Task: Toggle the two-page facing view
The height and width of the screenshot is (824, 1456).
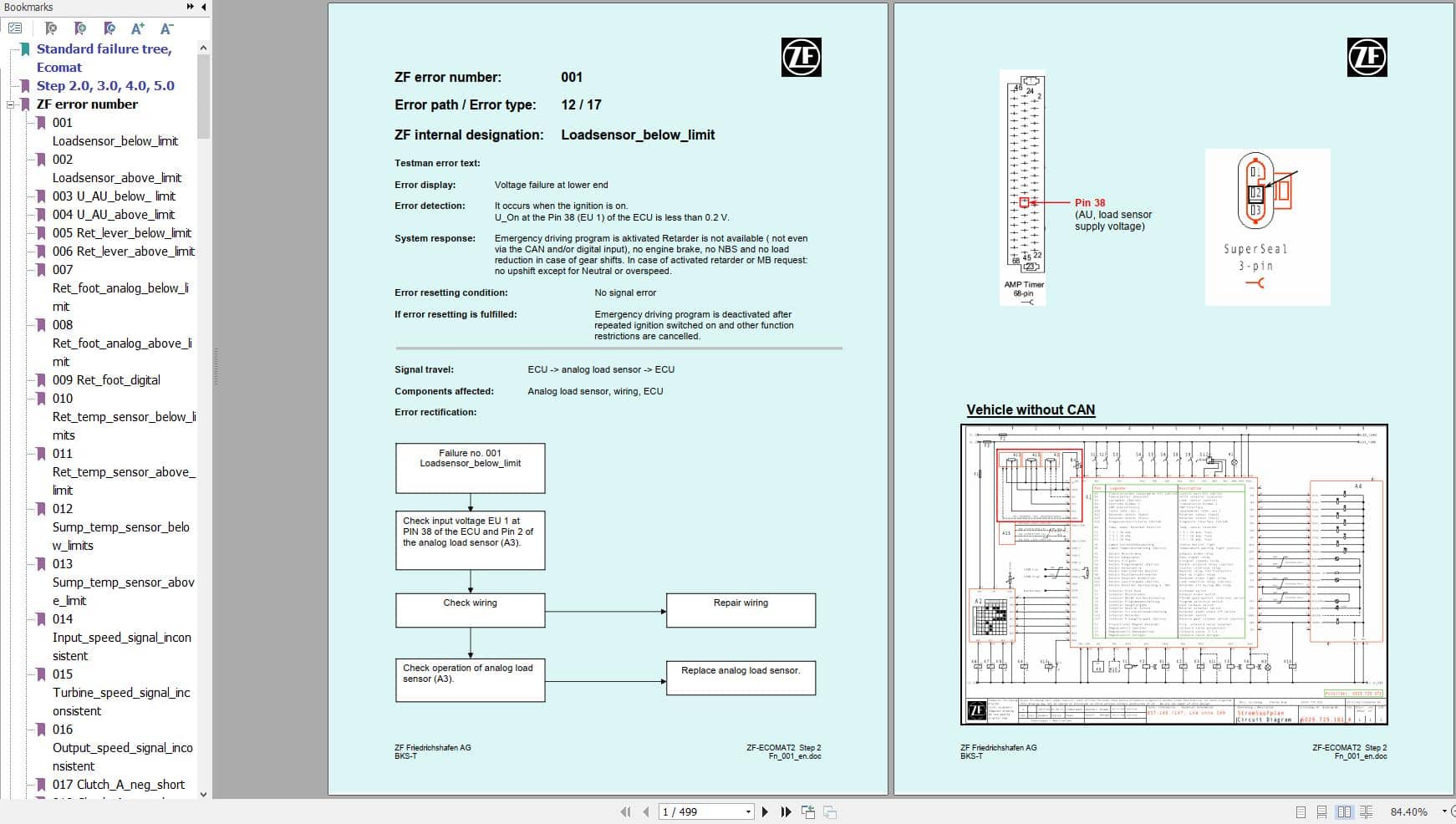Action: [x=1344, y=811]
